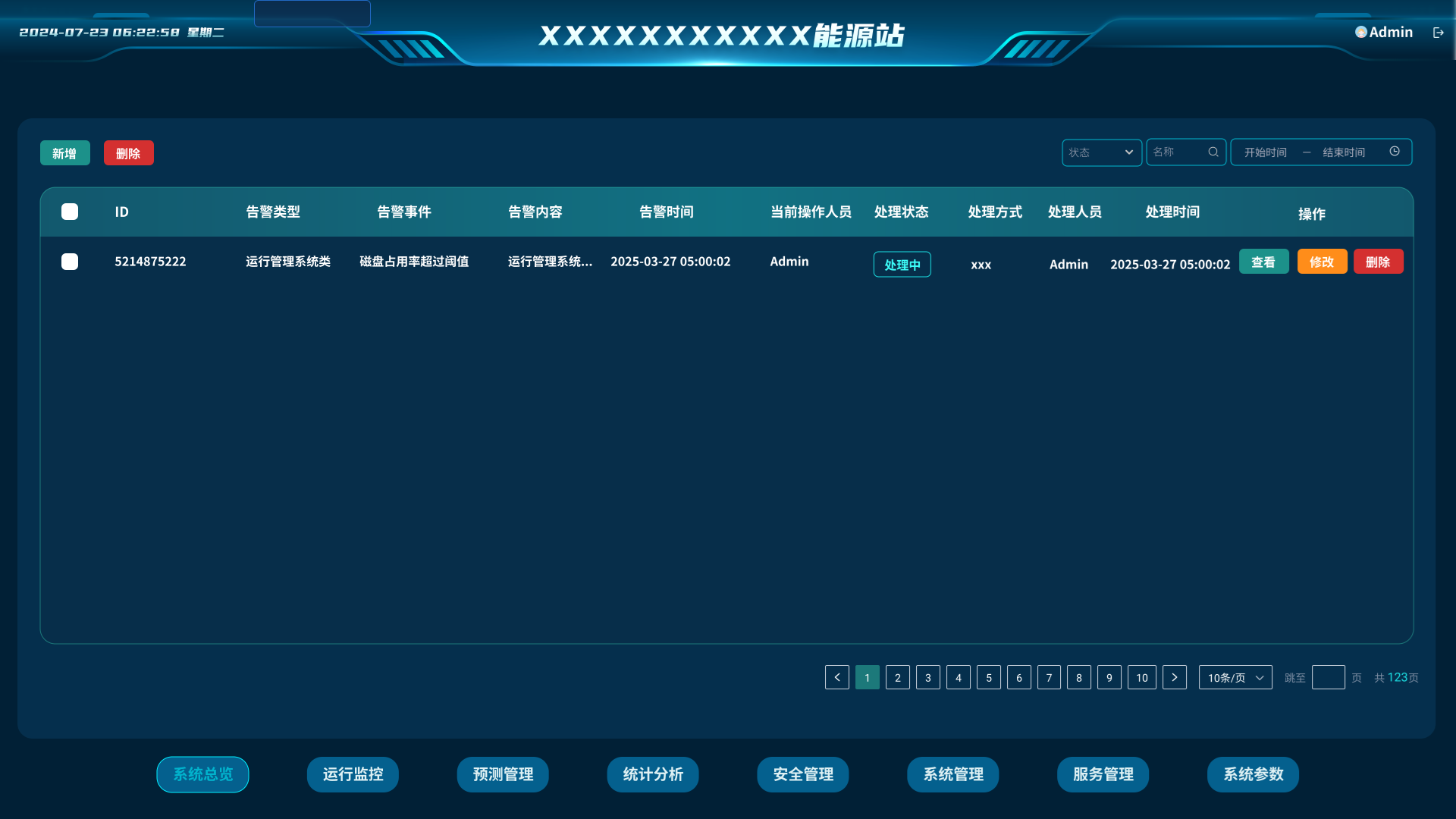Click the red 删除 button next to 新增
The height and width of the screenshot is (819, 1456).
pos(129,153)
